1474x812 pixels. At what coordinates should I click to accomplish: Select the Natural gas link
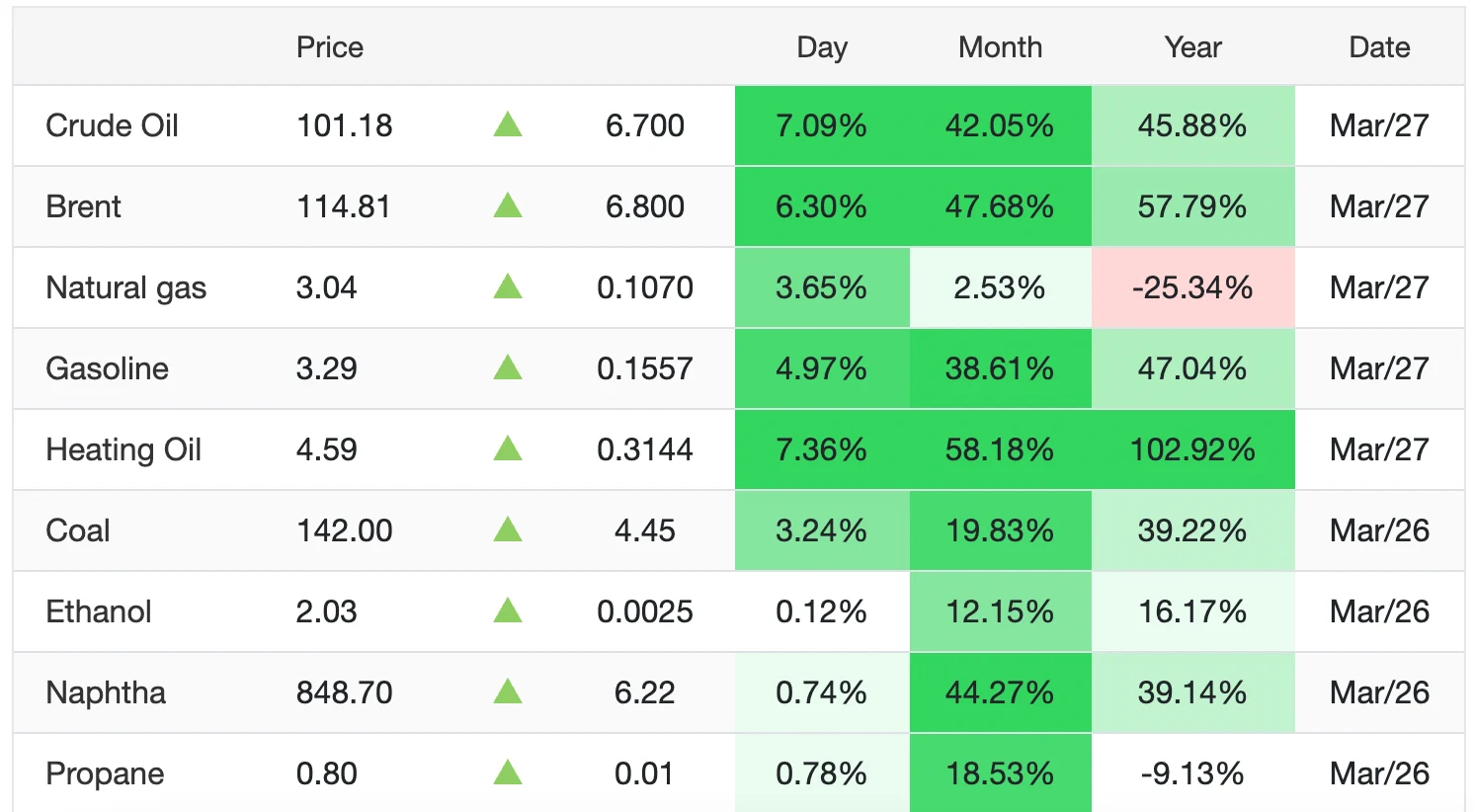tap(125, 287)
